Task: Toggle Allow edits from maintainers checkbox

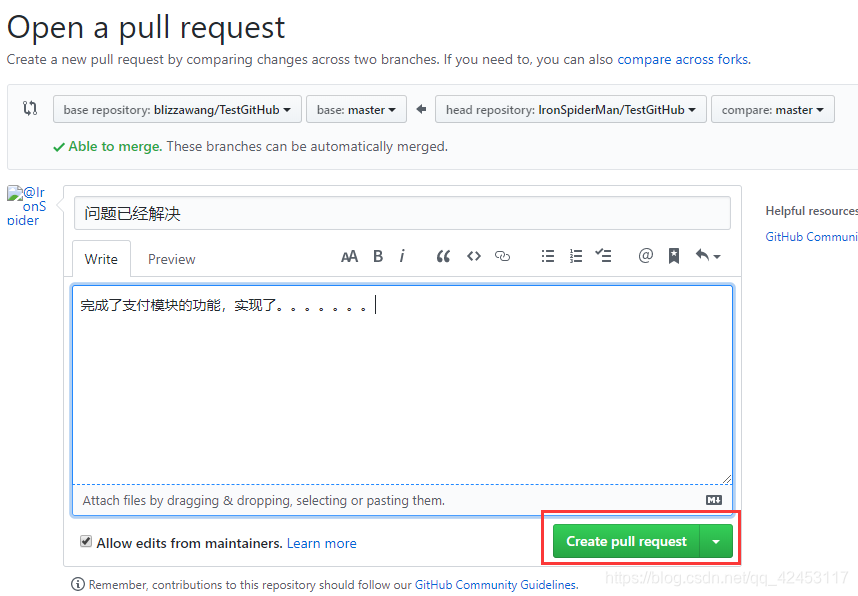Action: [86, 542]
